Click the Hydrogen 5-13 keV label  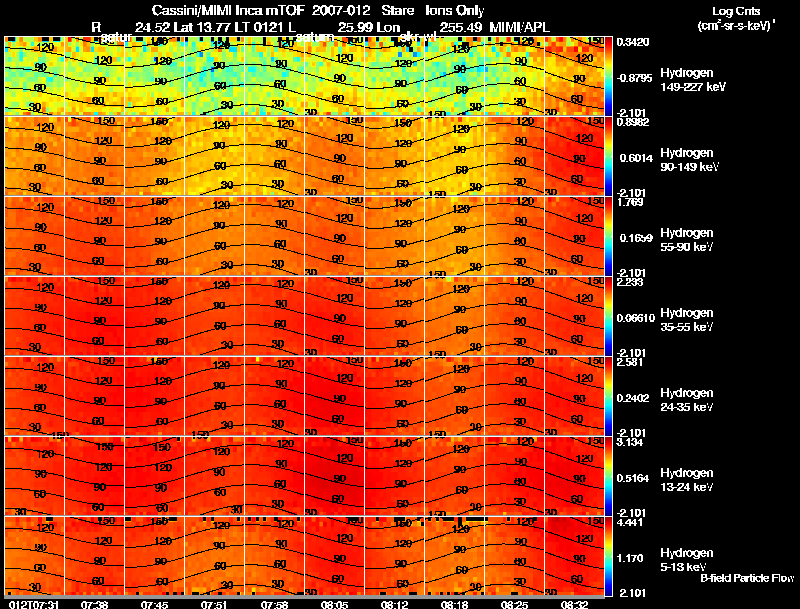[x=686, y=560]
